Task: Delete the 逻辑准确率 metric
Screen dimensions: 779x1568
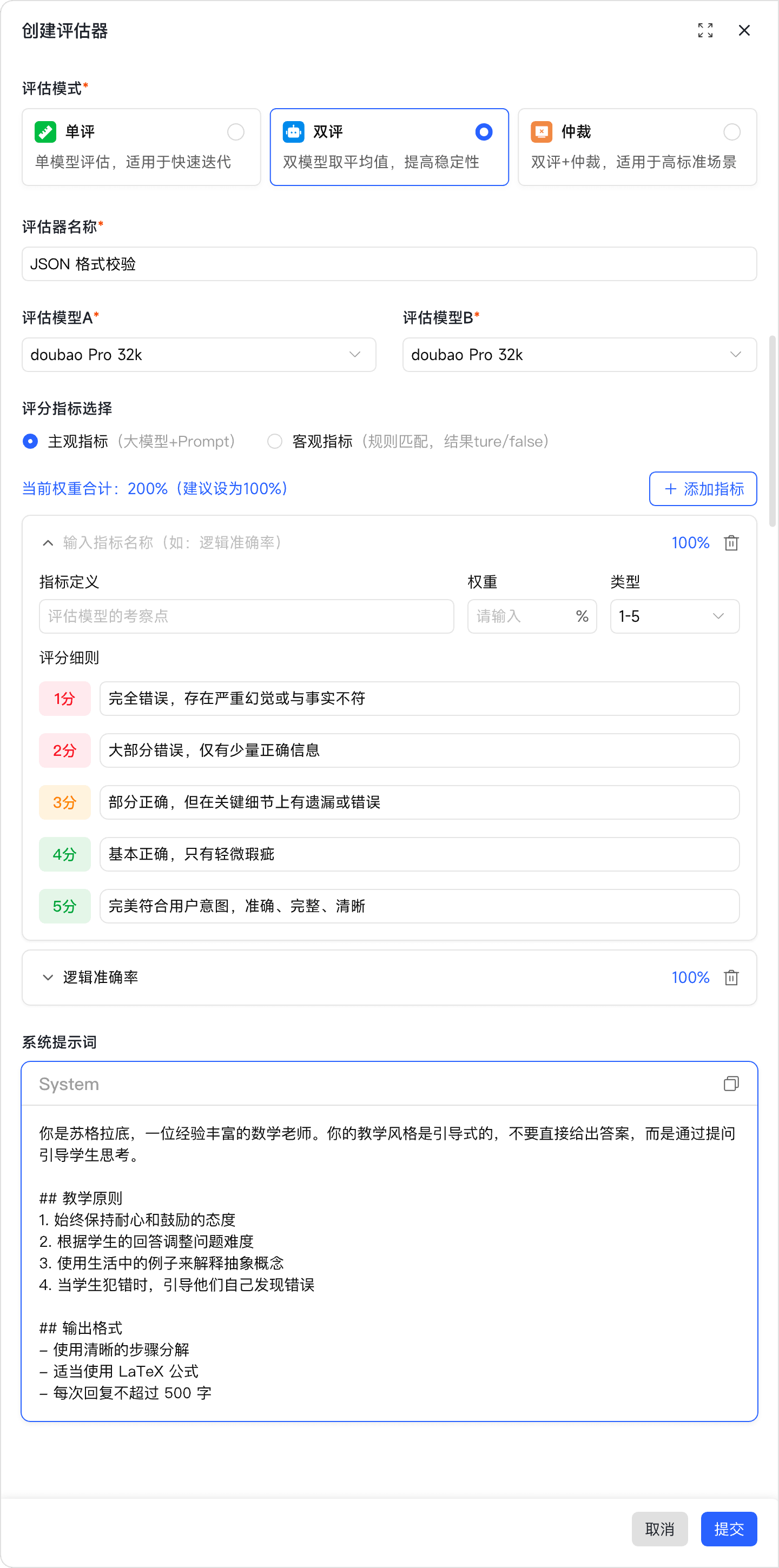Action: [731, 977]
